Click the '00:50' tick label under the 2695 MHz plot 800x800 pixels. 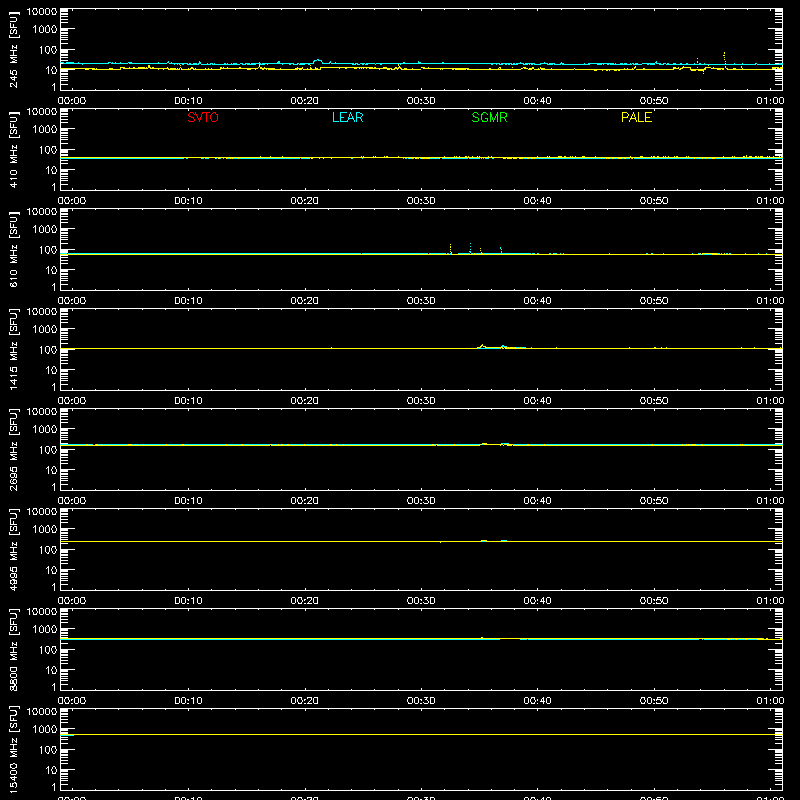tap(654, 501)
